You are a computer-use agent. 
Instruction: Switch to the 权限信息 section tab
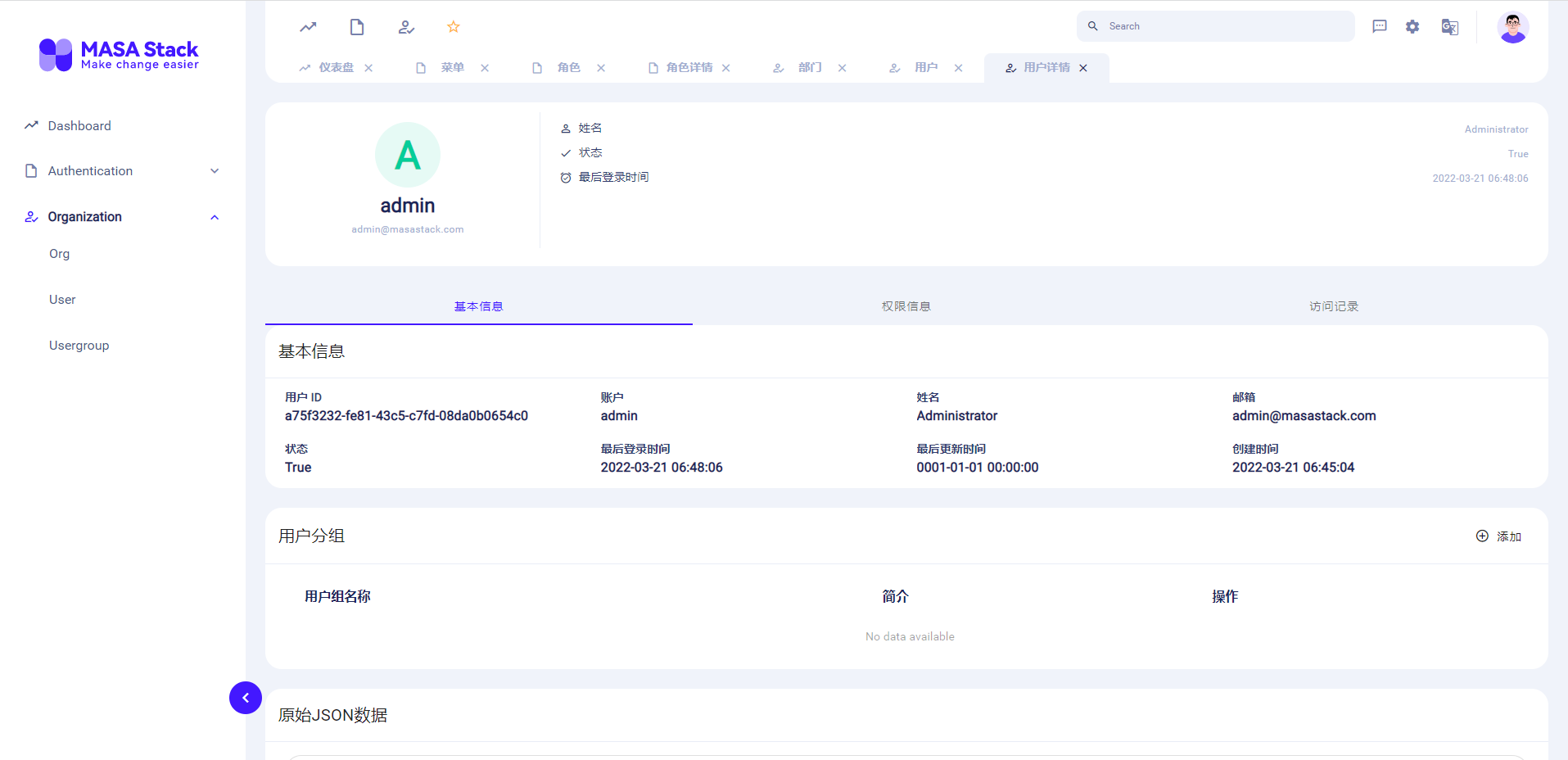tap(906, 306)
